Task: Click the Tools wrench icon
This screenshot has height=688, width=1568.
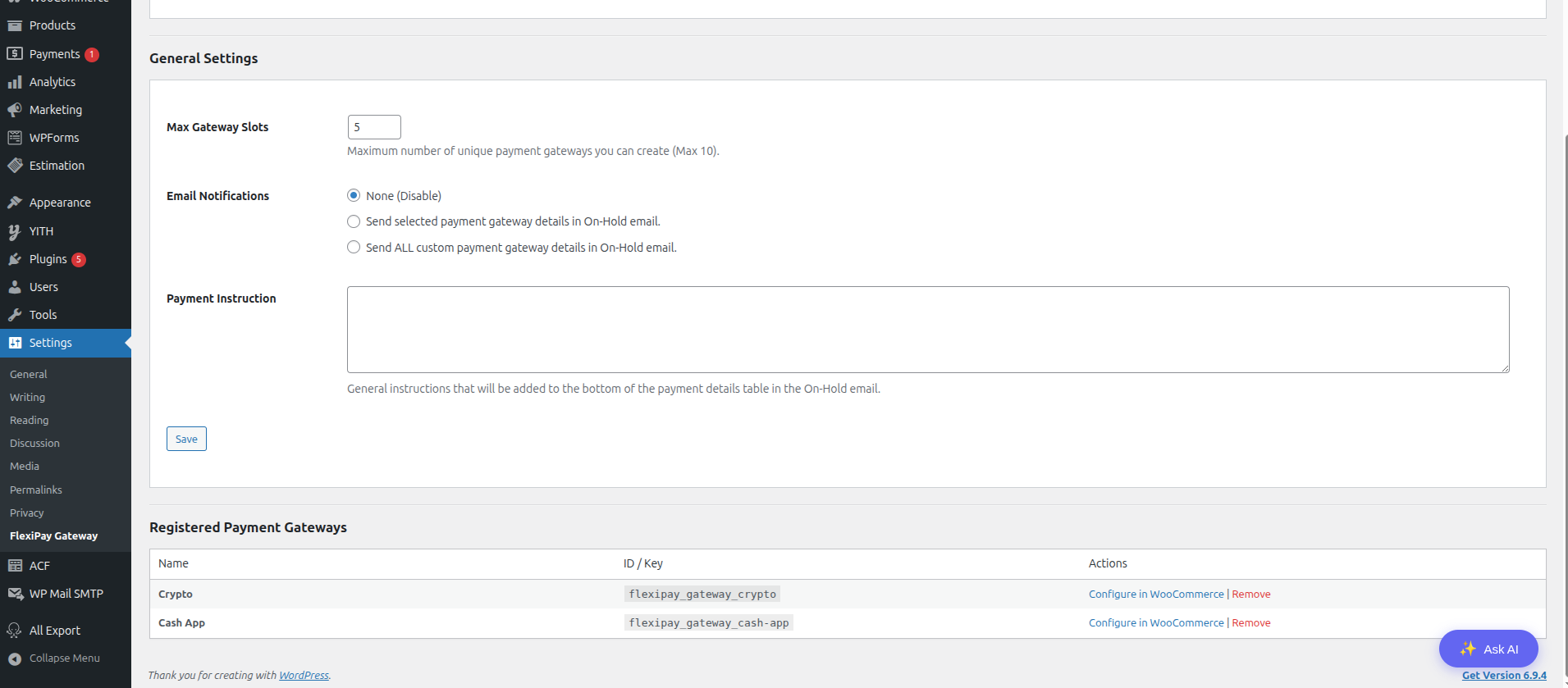Action: click(x=15, y=315)
